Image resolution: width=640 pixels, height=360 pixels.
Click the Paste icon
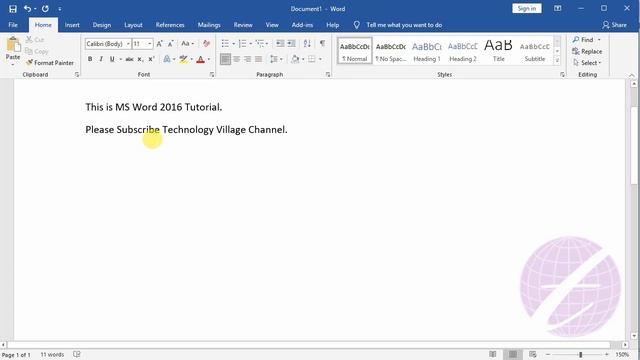(x=13, y=44)
